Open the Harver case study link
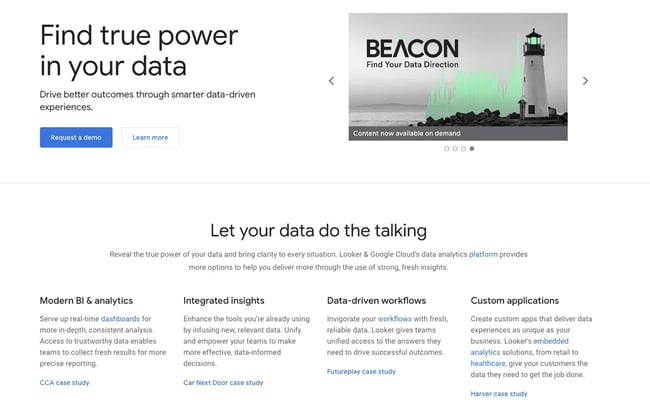The width and height of the screenshot is (650, 417). [x=498, y=394]
